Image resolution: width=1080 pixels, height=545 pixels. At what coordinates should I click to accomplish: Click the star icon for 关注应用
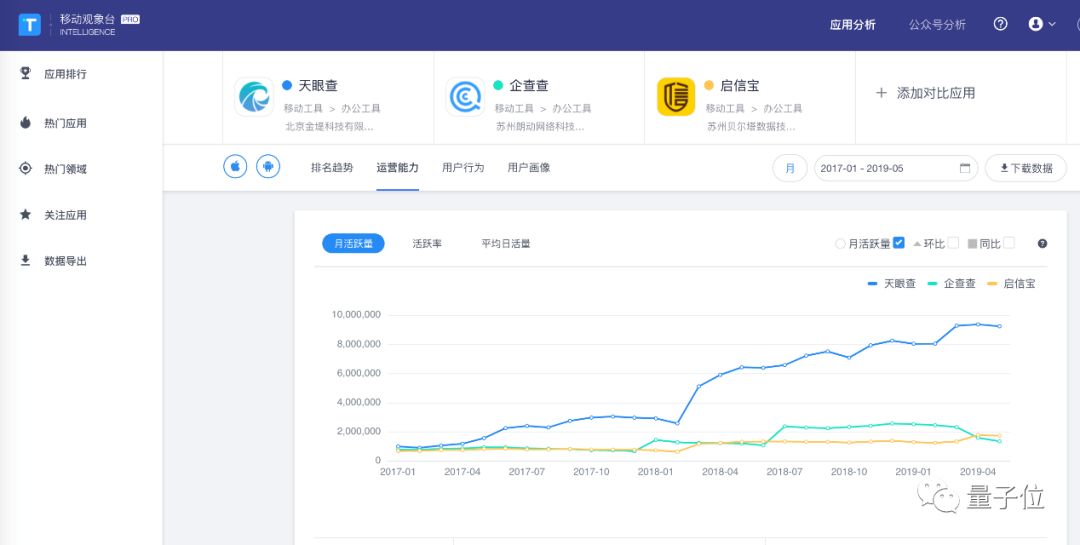25,214
